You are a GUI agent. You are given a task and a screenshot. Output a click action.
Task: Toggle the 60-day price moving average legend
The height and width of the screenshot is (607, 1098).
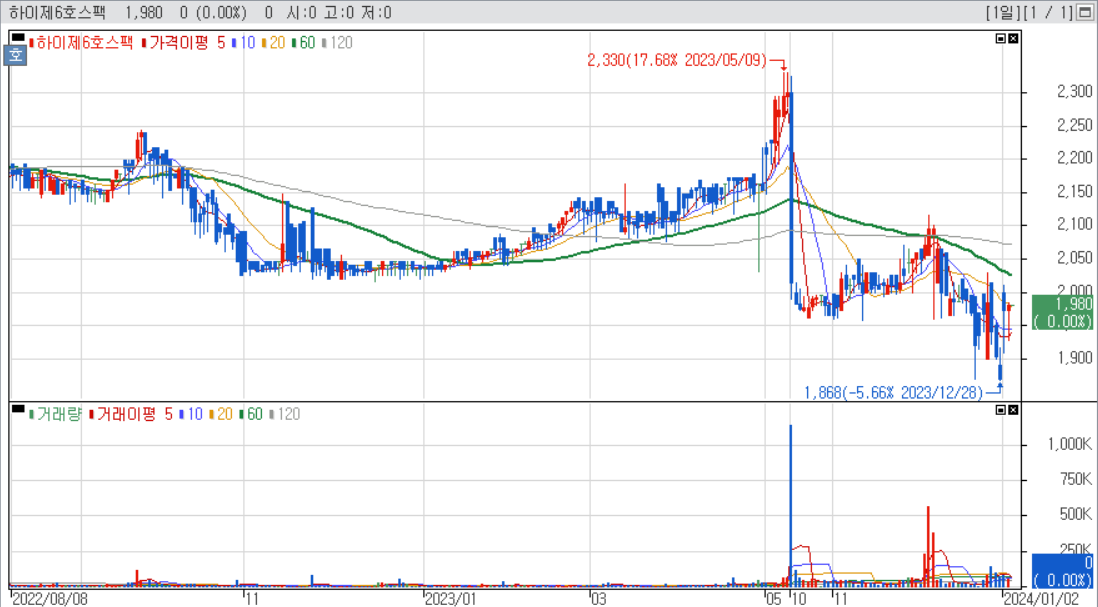coord(304,43)
